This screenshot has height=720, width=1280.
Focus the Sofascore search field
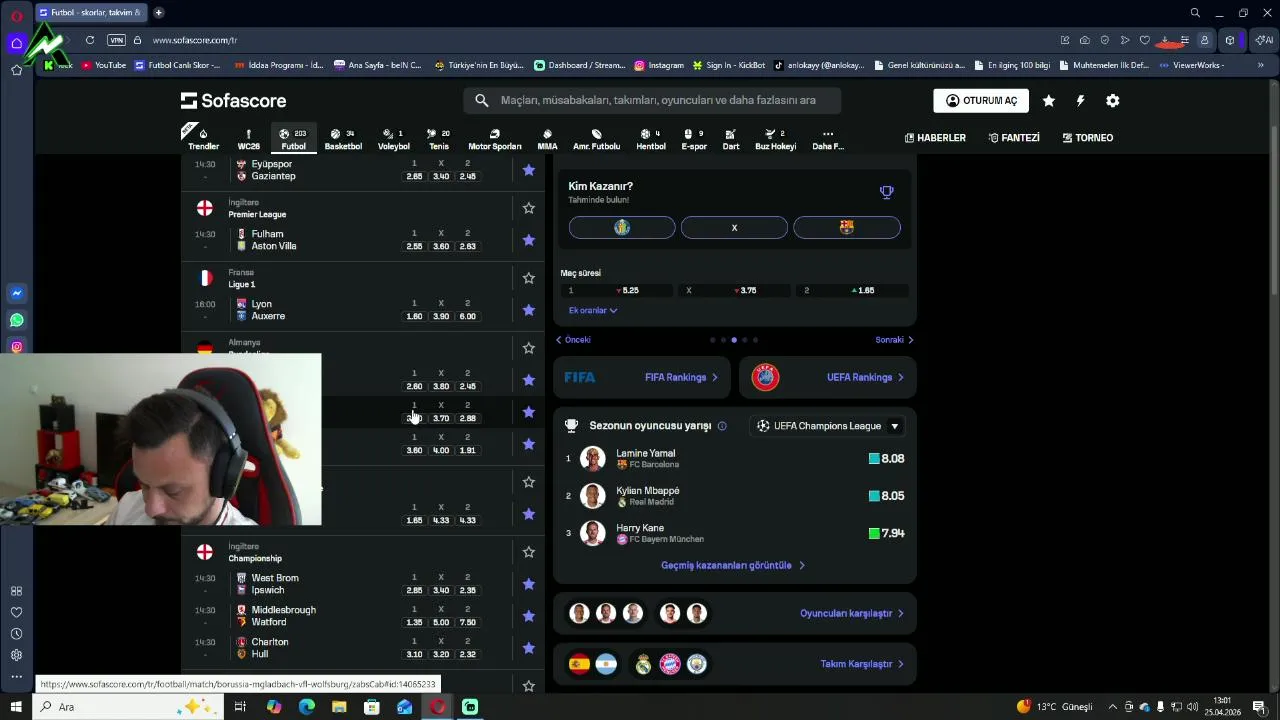(652, 100)
